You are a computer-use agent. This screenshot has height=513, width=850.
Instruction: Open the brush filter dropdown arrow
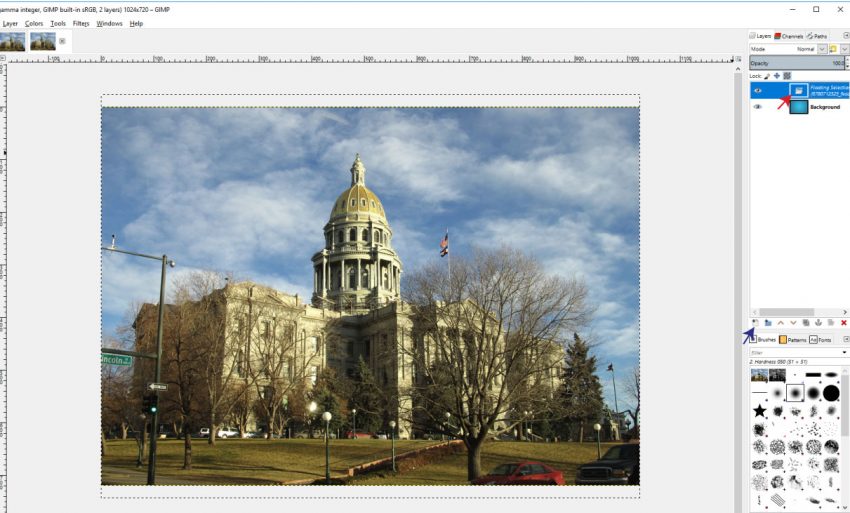(x=845, y=352)
